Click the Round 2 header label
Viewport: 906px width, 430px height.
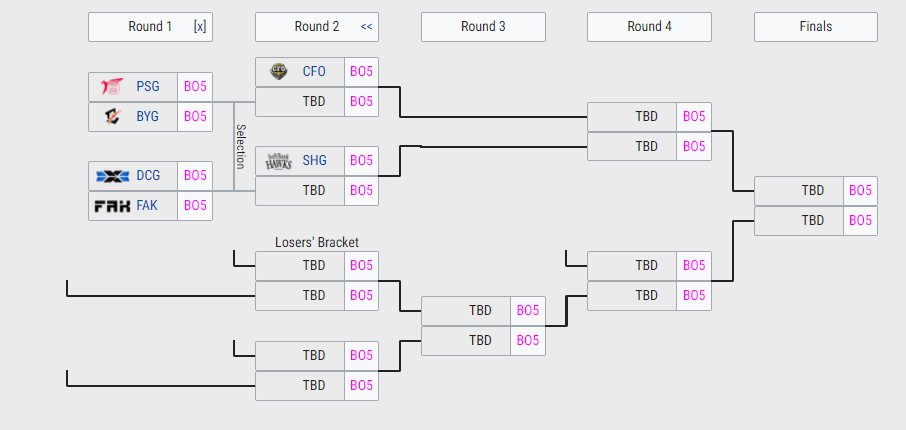(x=317, y=27)
